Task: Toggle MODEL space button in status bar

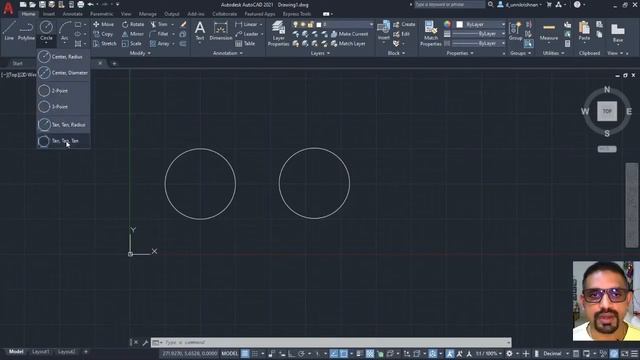Action: [x=229, y=353]
